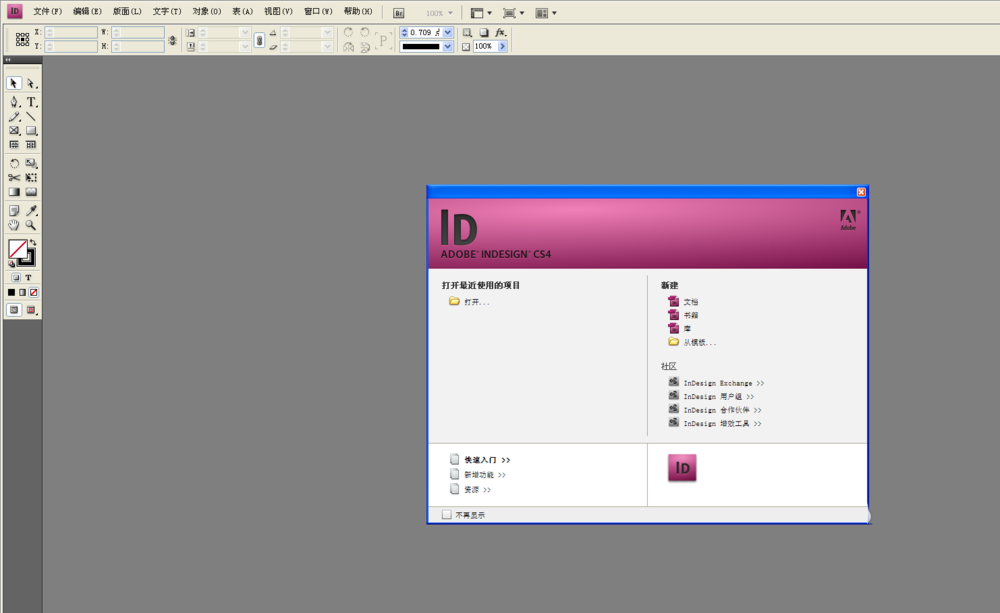Open the stroke weight dropdown
This screenshot has width=1000, height=613.
(448, 32)
